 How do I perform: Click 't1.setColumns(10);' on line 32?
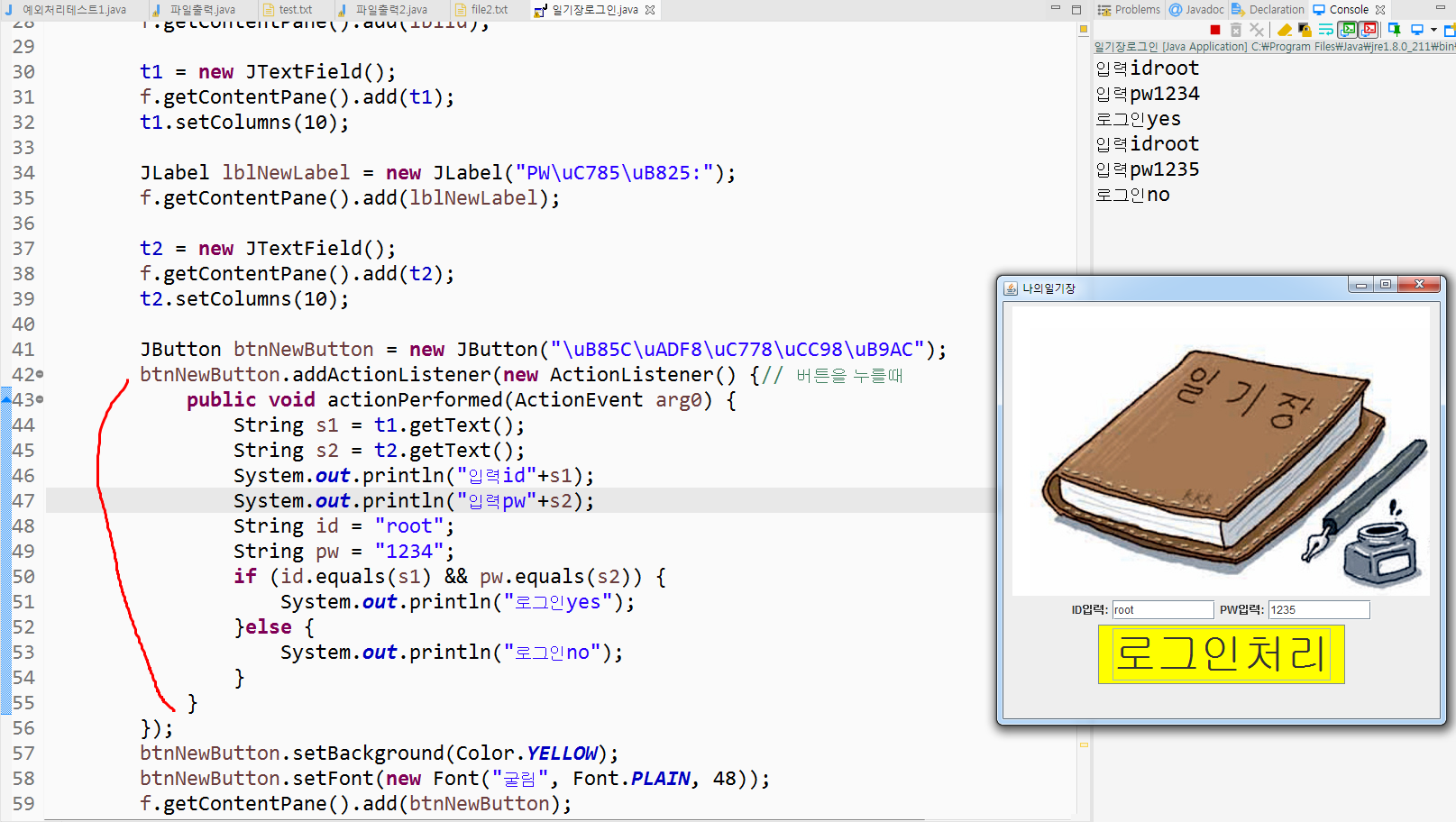[244, 122]
